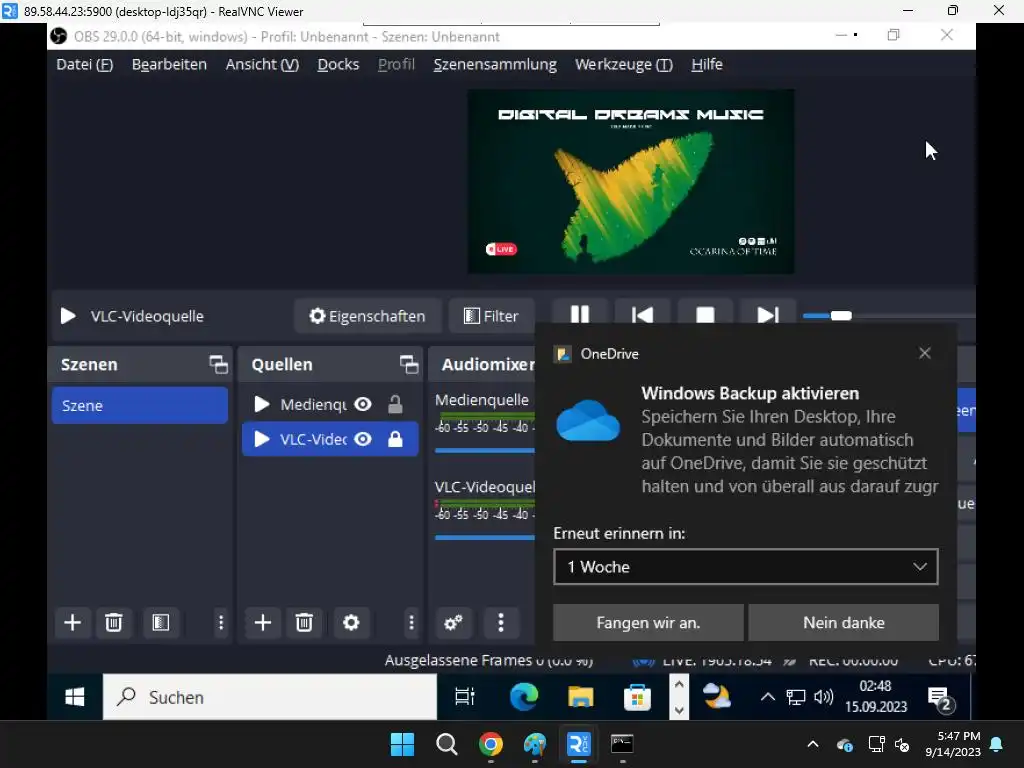Show hidden icons in remote tray
The width and height of the screenshot is (1024, 768).
767,697
